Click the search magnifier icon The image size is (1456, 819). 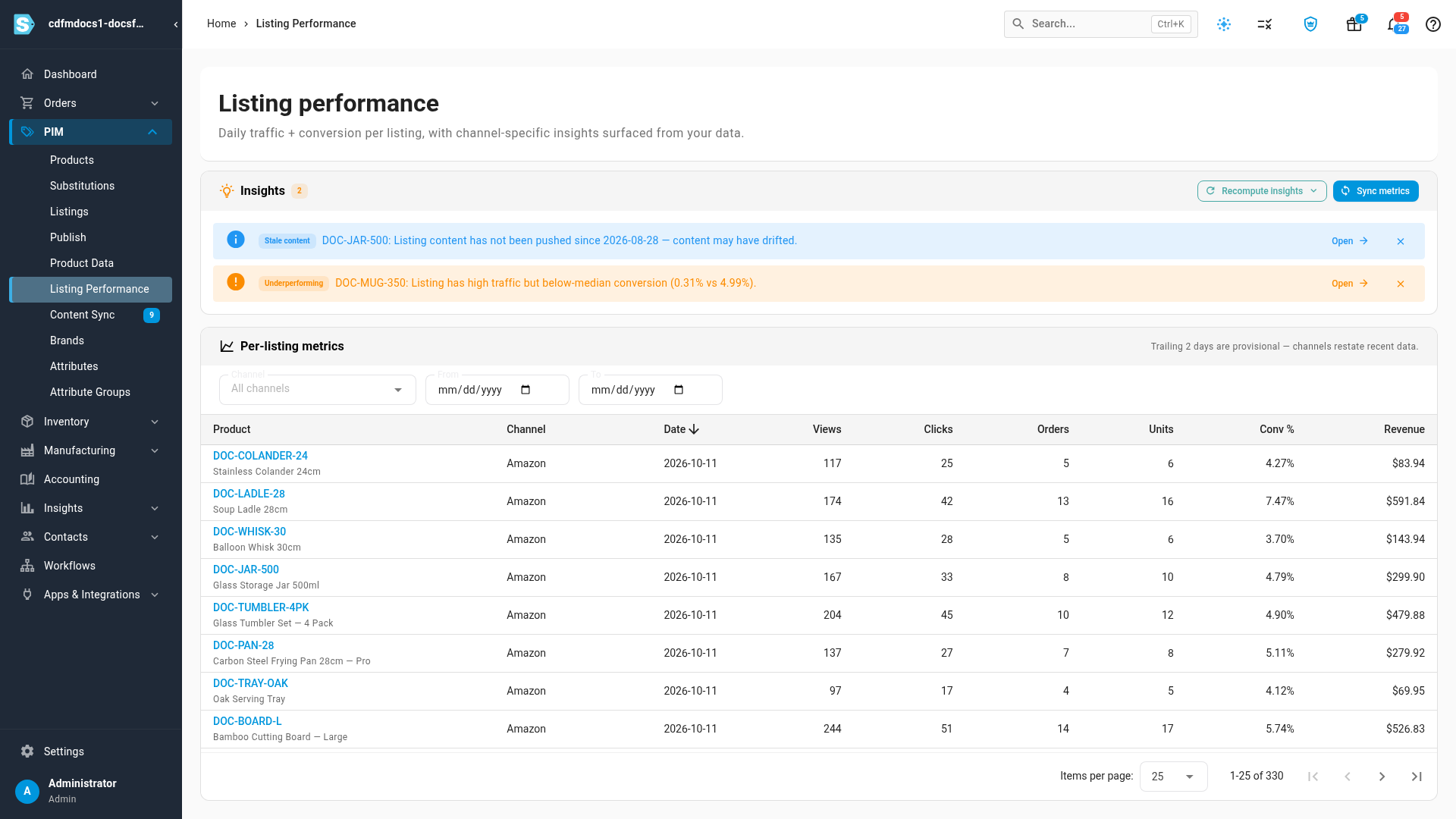[1018, 24]
